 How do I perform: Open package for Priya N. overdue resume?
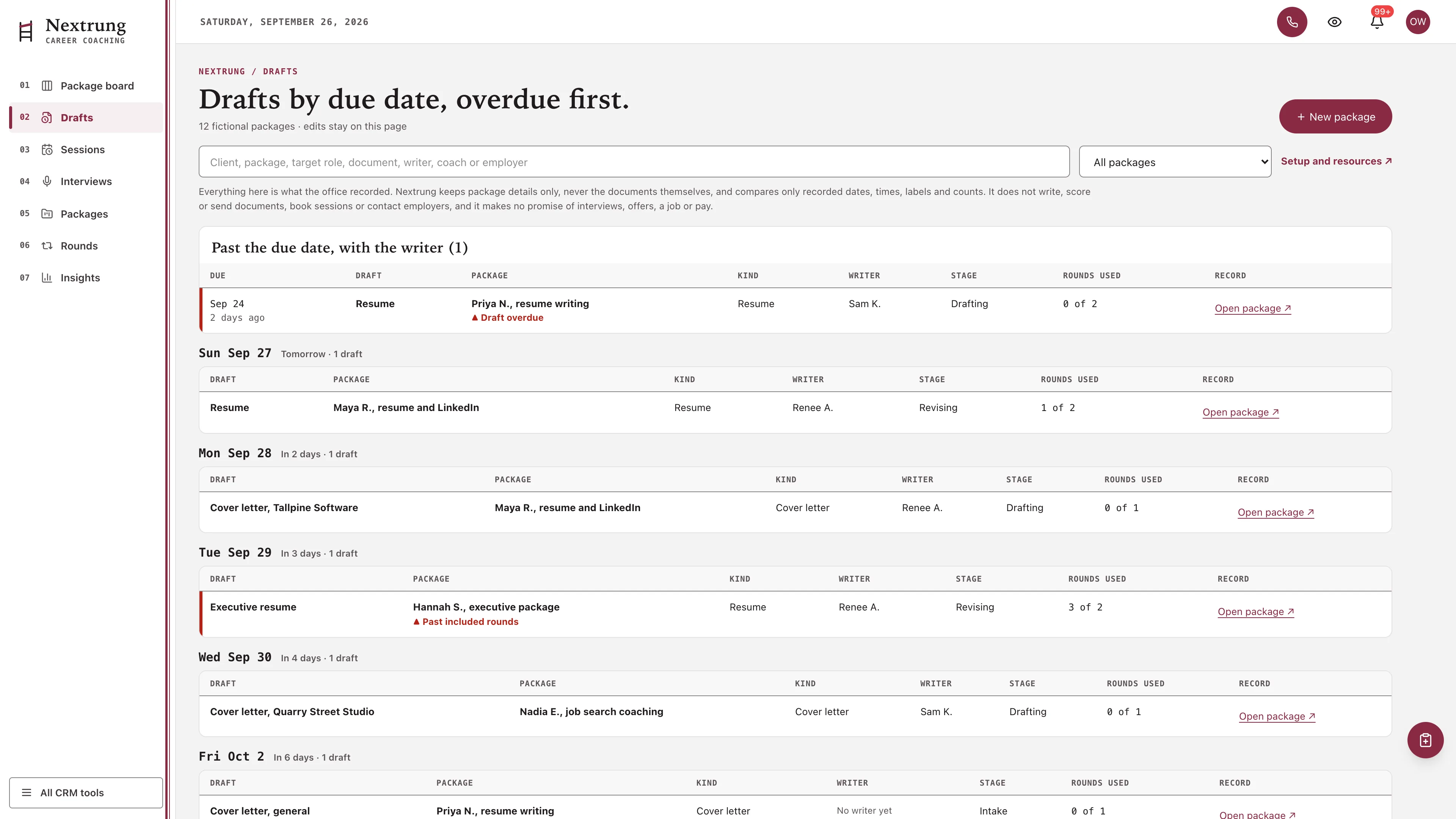tap(1252, 308)
